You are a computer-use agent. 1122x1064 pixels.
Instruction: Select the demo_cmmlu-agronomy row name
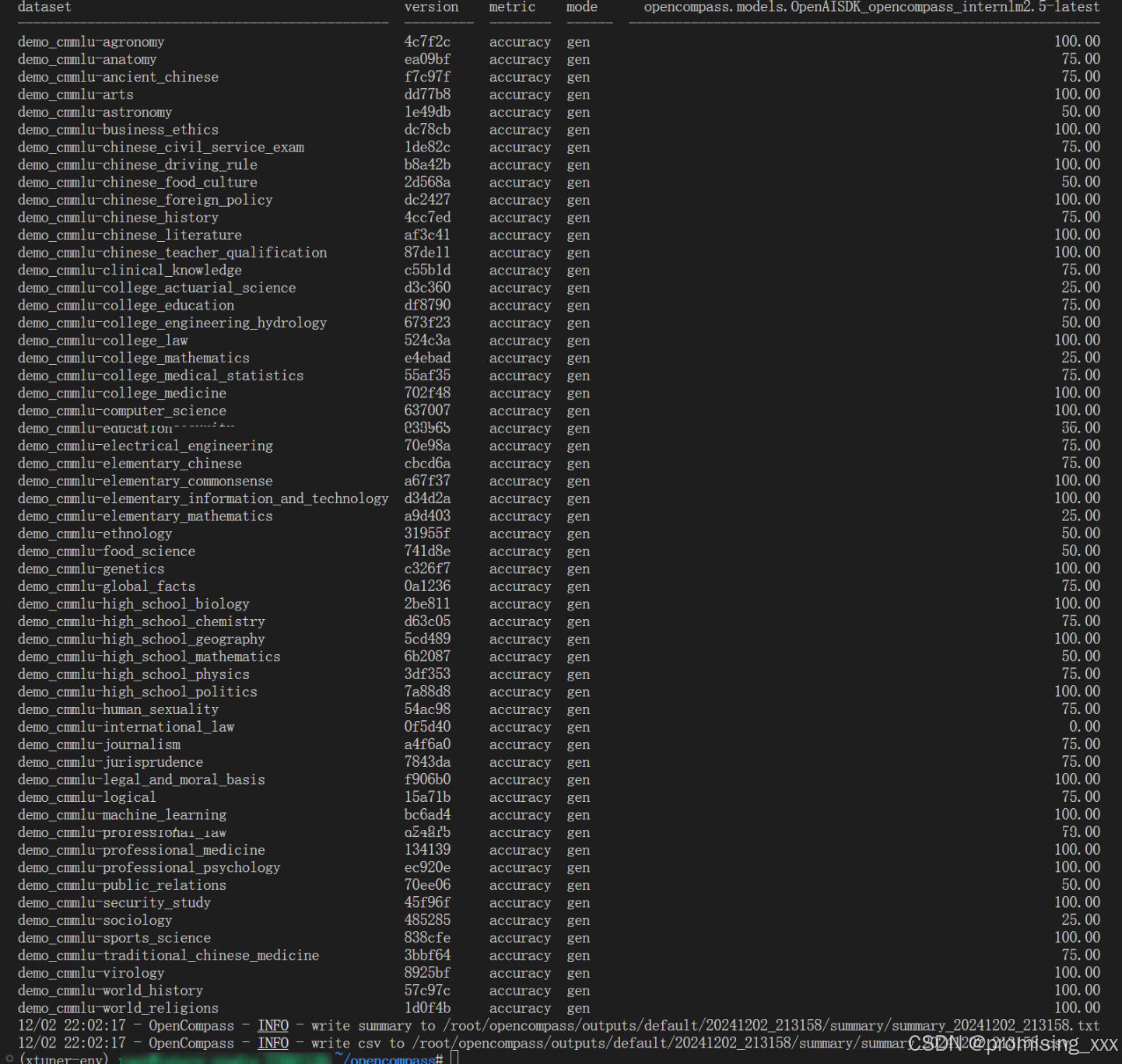click(x=91, y=42)
